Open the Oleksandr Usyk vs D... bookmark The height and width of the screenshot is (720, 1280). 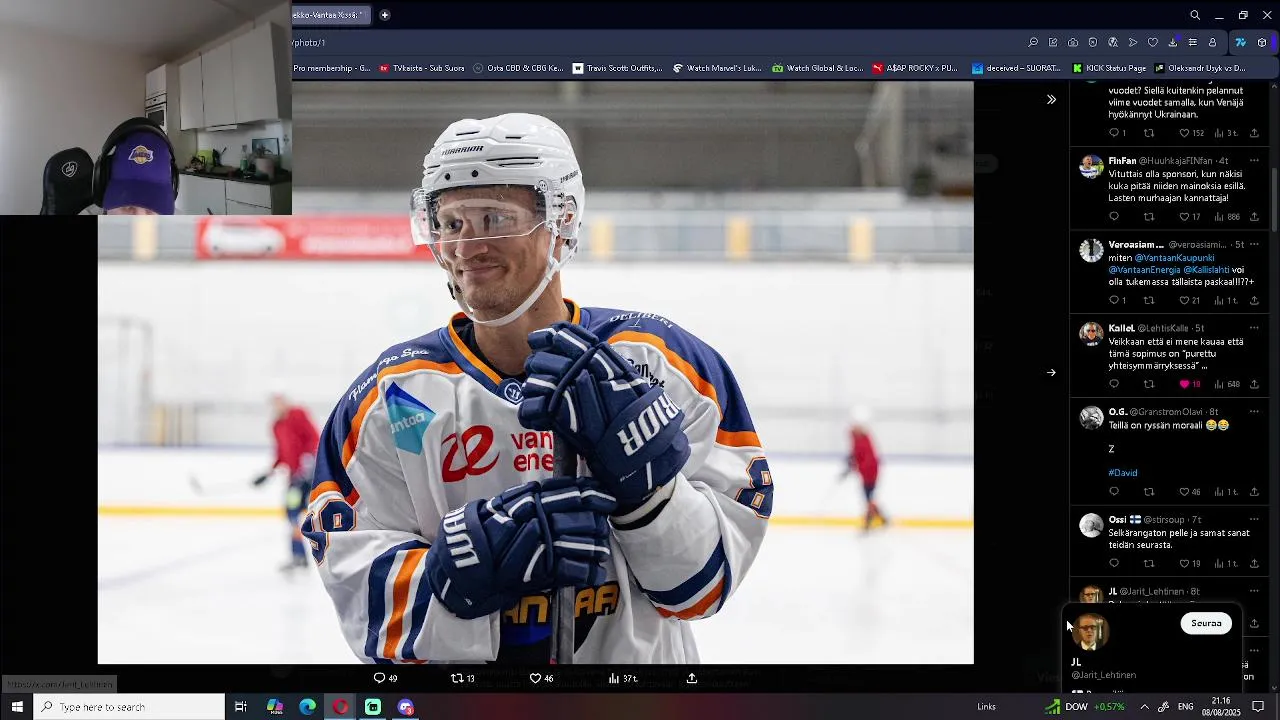click(x=1200, y=68)
